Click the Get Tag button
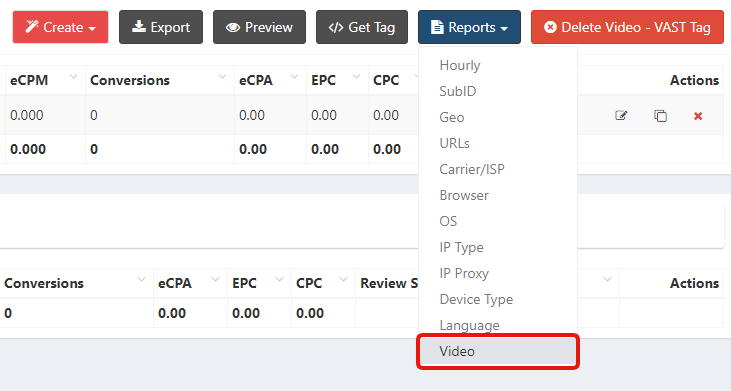 [x=362, y=27]
